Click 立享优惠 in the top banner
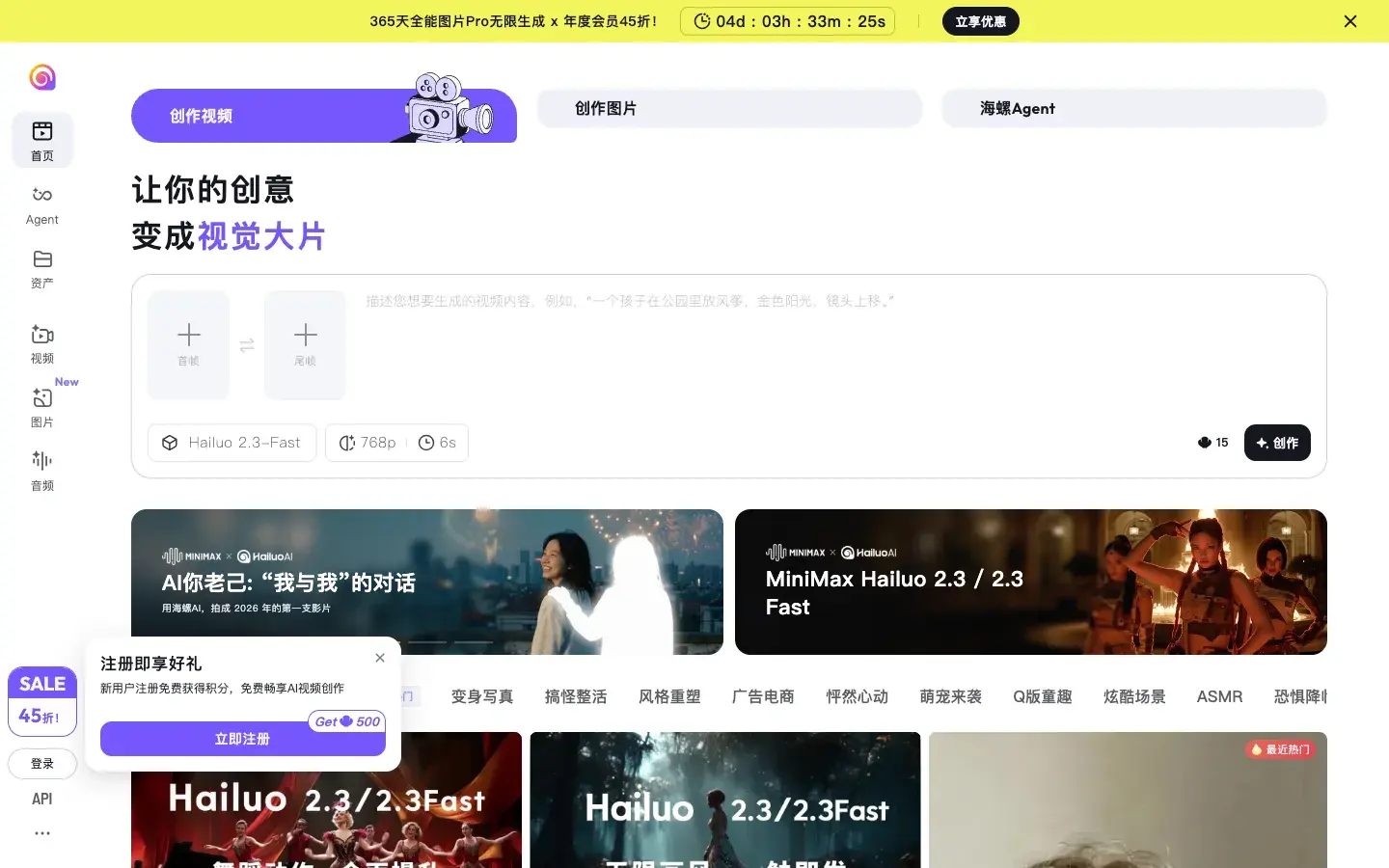 980,20
